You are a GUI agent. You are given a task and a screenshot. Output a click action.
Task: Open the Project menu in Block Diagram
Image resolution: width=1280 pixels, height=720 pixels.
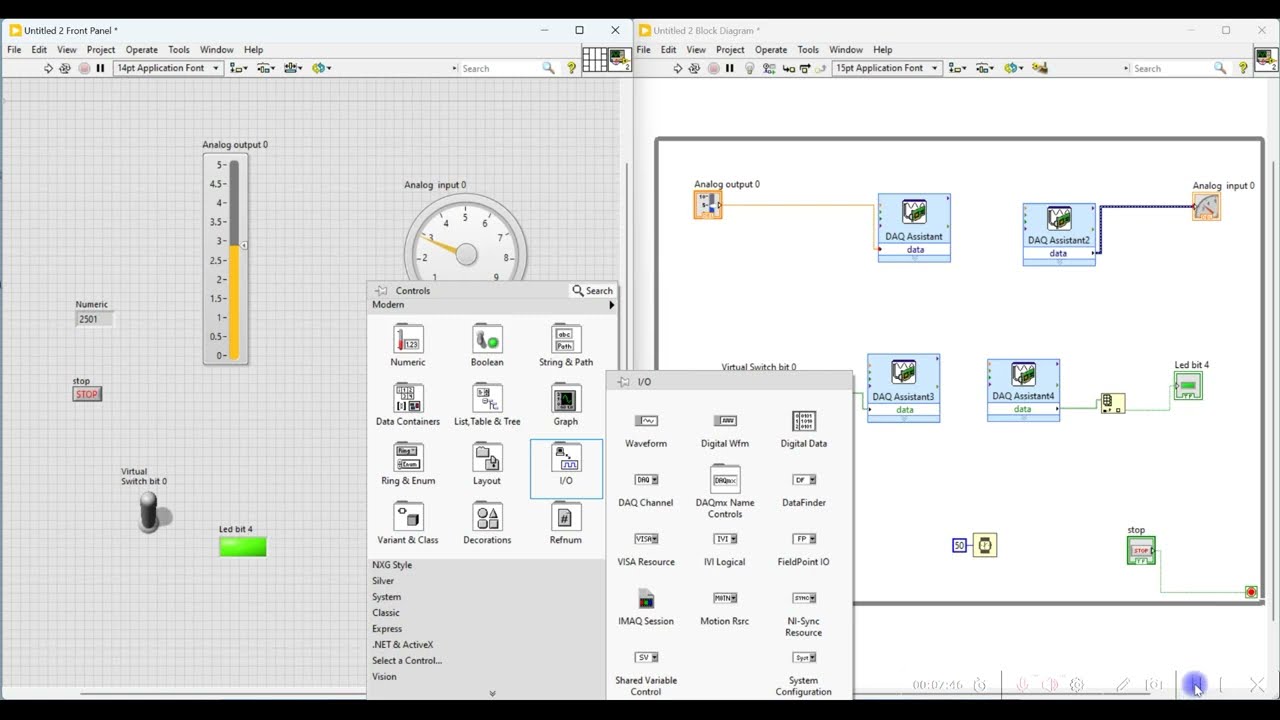[730, 49]
